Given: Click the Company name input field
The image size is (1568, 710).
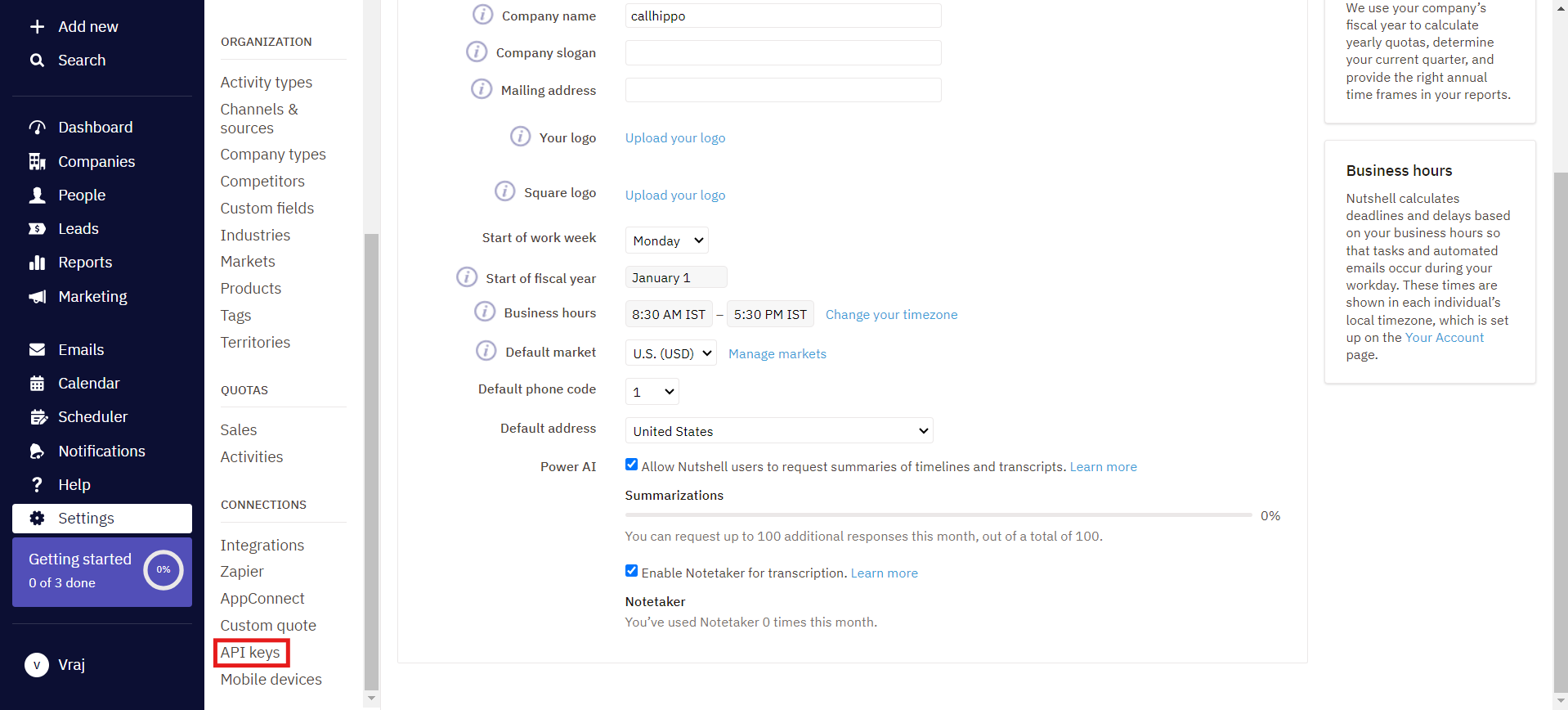Looking at the screenshot, I should click(x=783, y=16).
